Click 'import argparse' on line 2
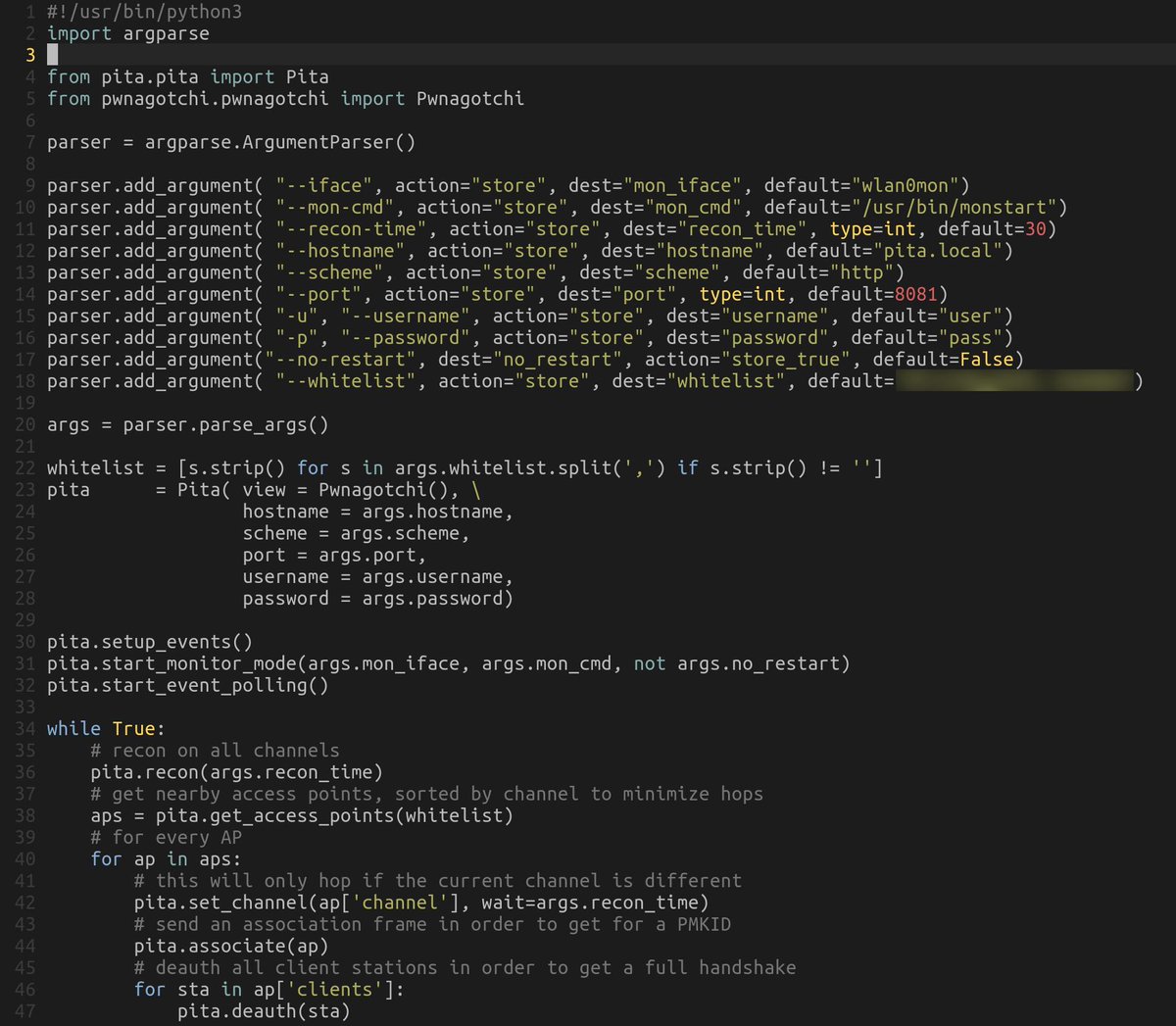Viewport: 1176px width, 1026px height. click(128, 33)
